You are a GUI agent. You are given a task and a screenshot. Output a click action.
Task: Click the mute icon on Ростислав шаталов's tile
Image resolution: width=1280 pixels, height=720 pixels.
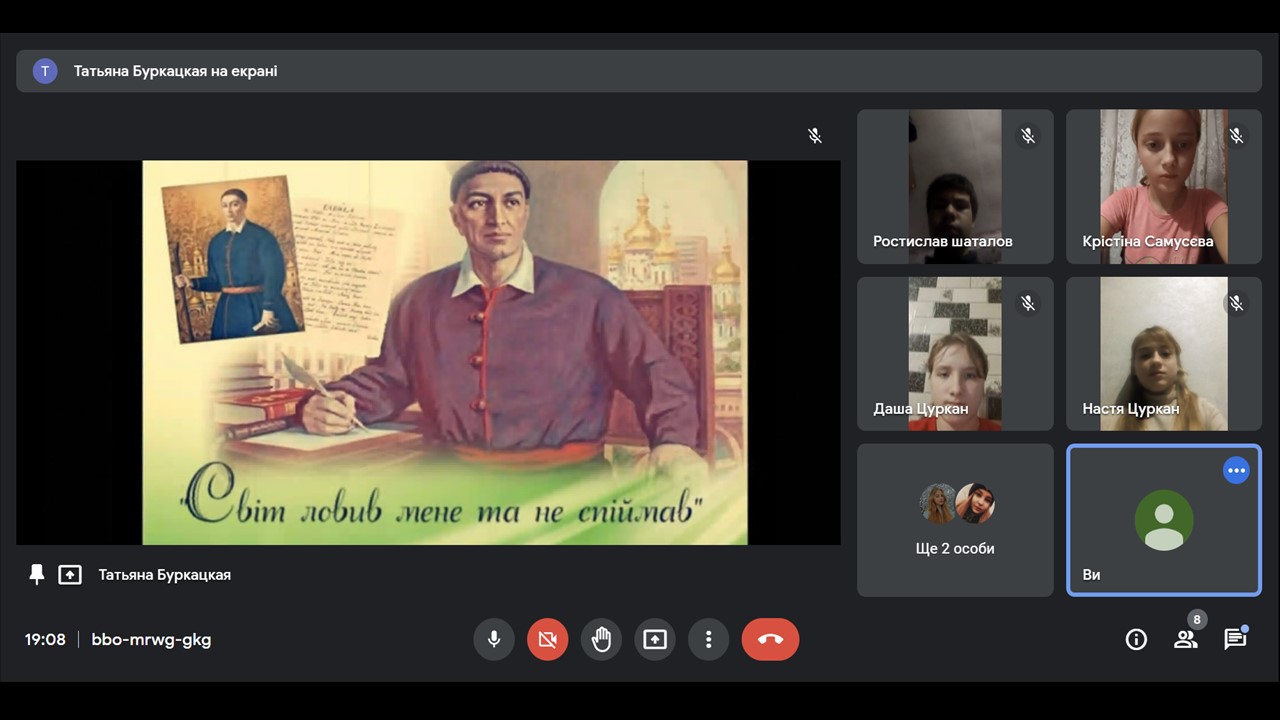click(1027, 135)
